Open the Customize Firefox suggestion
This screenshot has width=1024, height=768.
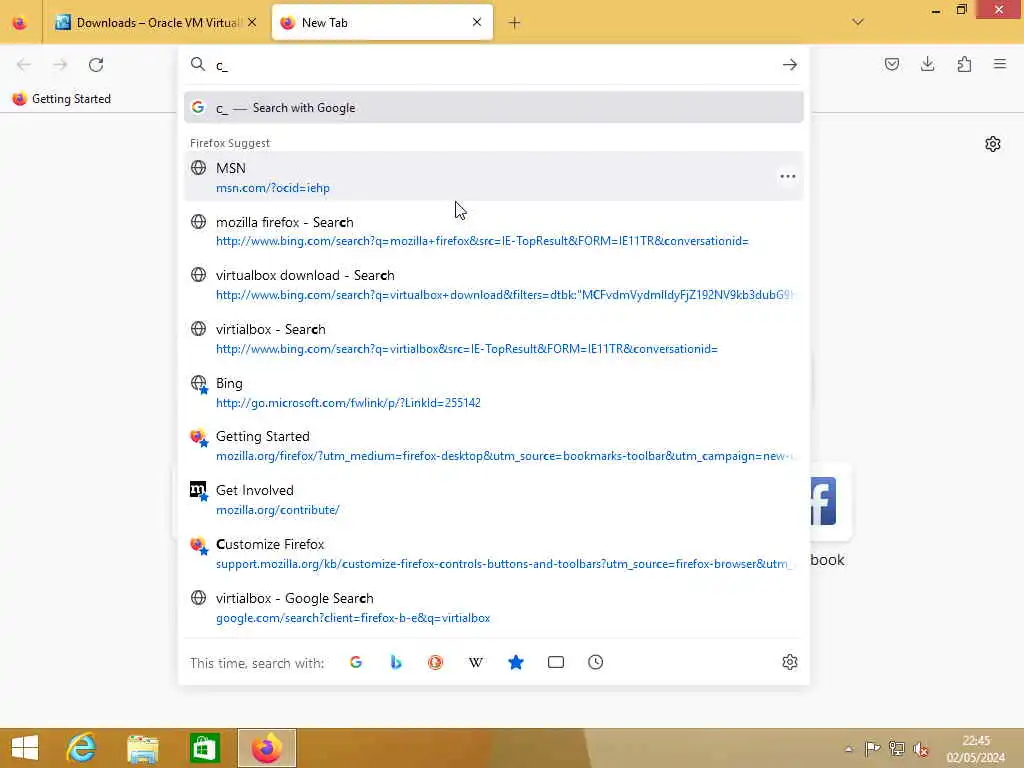coord(493,554)
